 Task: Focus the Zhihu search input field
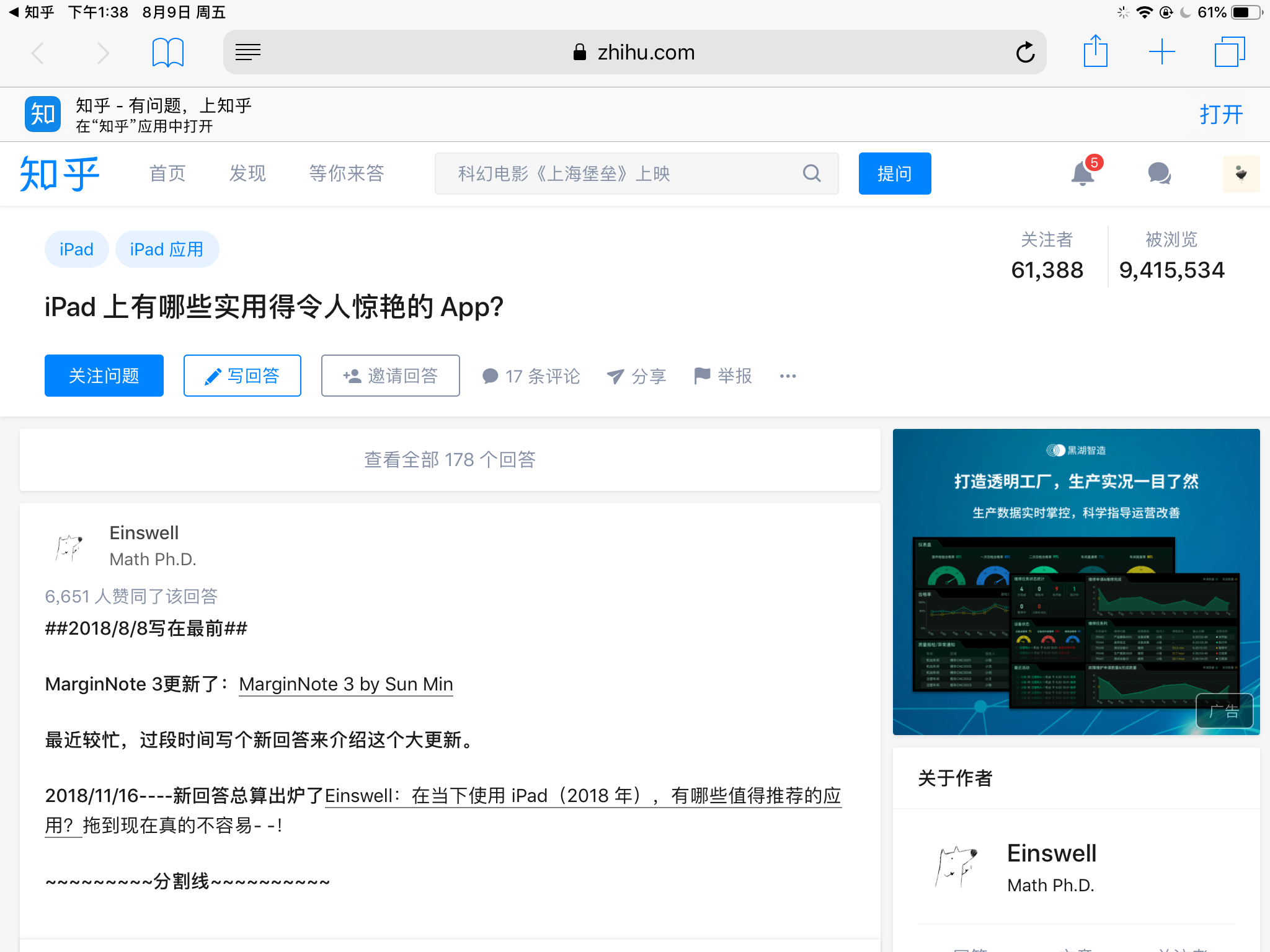(x=637, y=174)
